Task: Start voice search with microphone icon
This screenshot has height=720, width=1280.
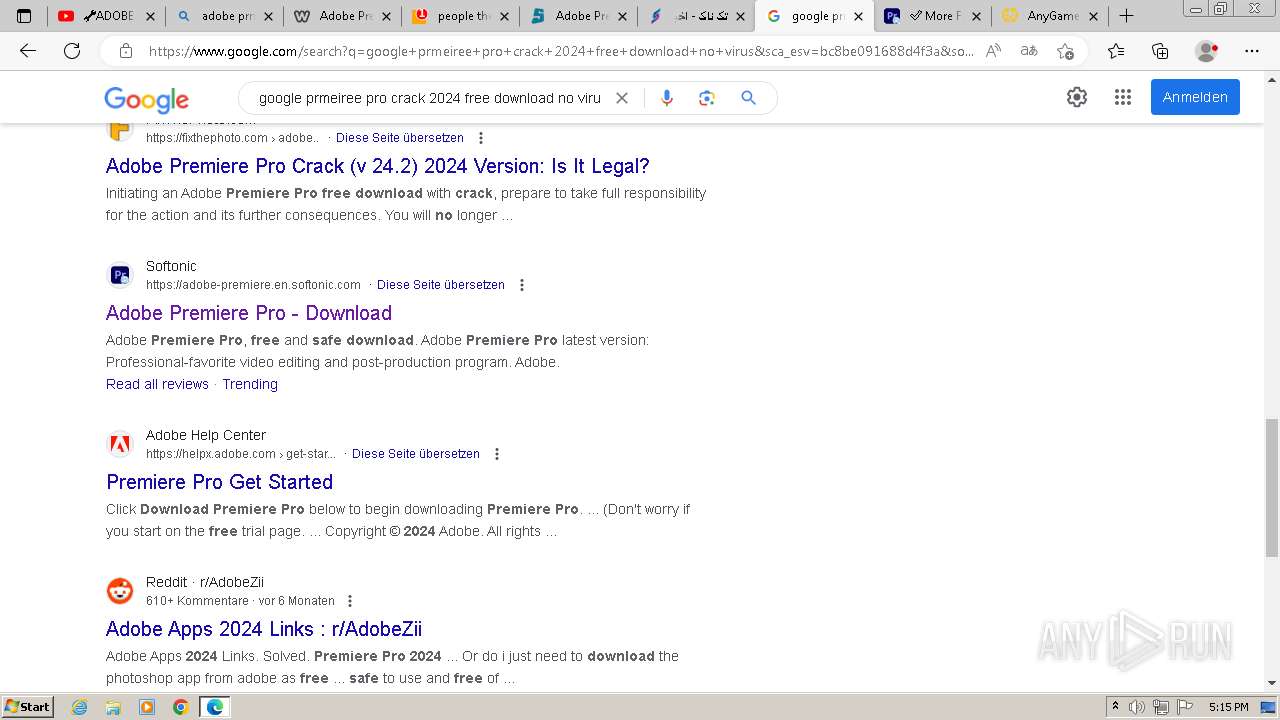Action: coord(667,98)
